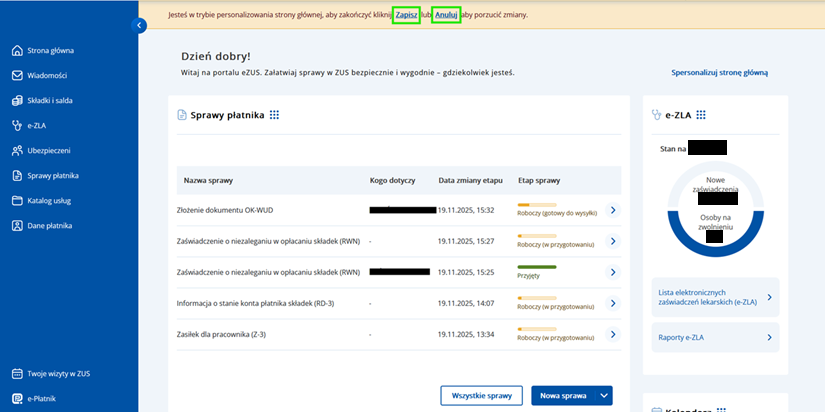Click the Ubezpieczeni people icon
The image size is (825, 412).
coord(17,150)
